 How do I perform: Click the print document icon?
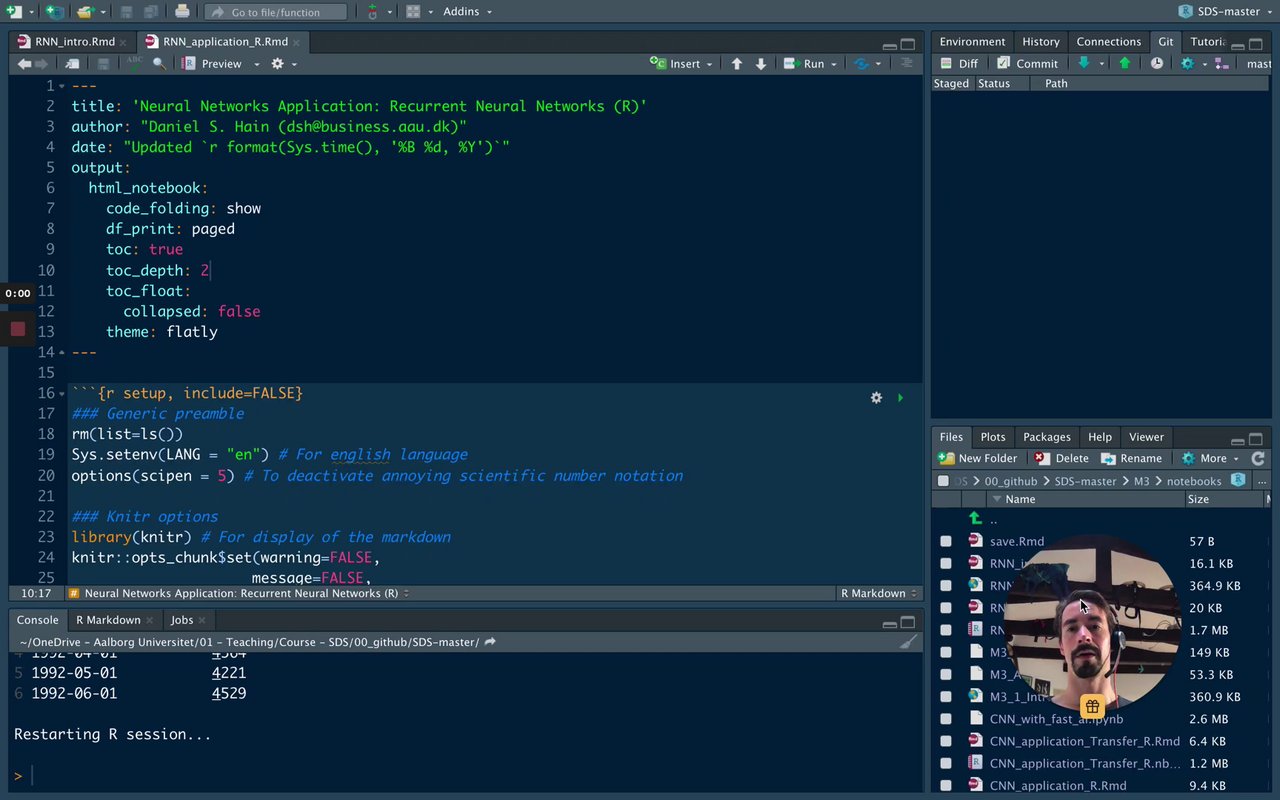182,12
